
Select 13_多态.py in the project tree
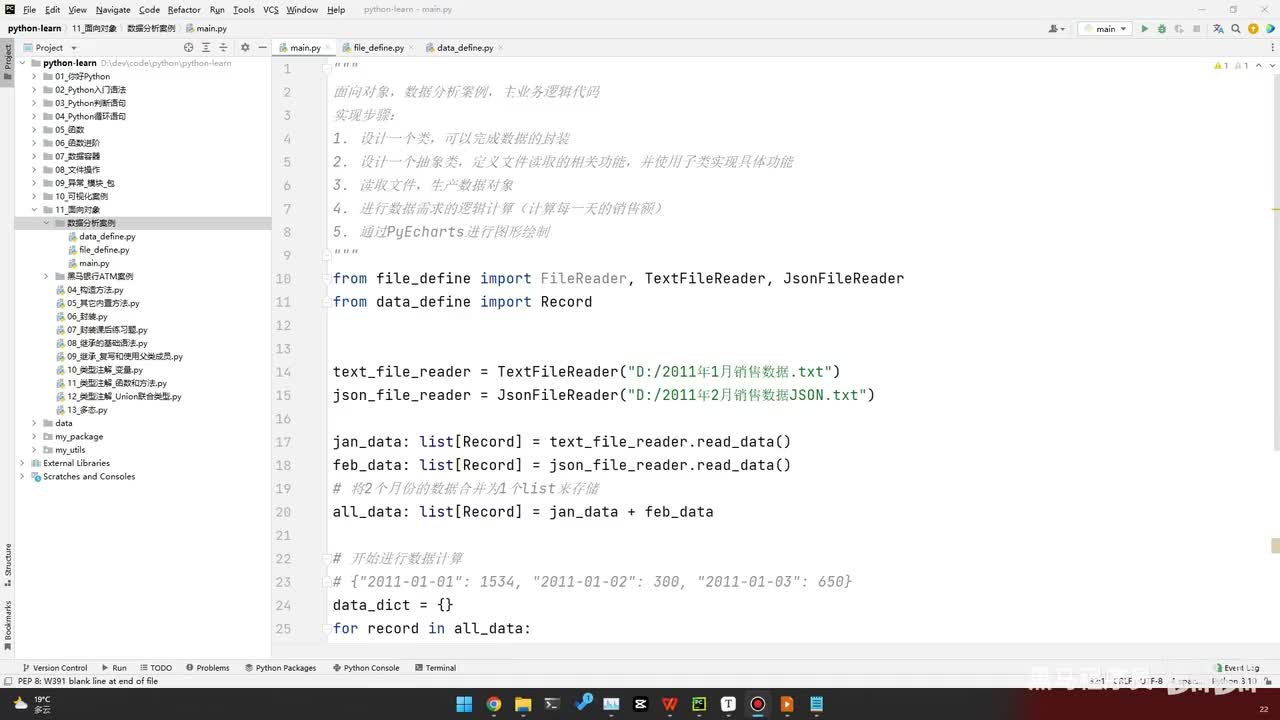[87, 410]
